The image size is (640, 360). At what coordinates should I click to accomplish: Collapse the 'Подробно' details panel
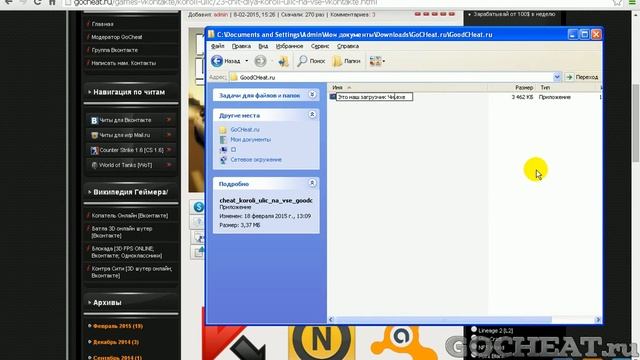tap(312, 183)
